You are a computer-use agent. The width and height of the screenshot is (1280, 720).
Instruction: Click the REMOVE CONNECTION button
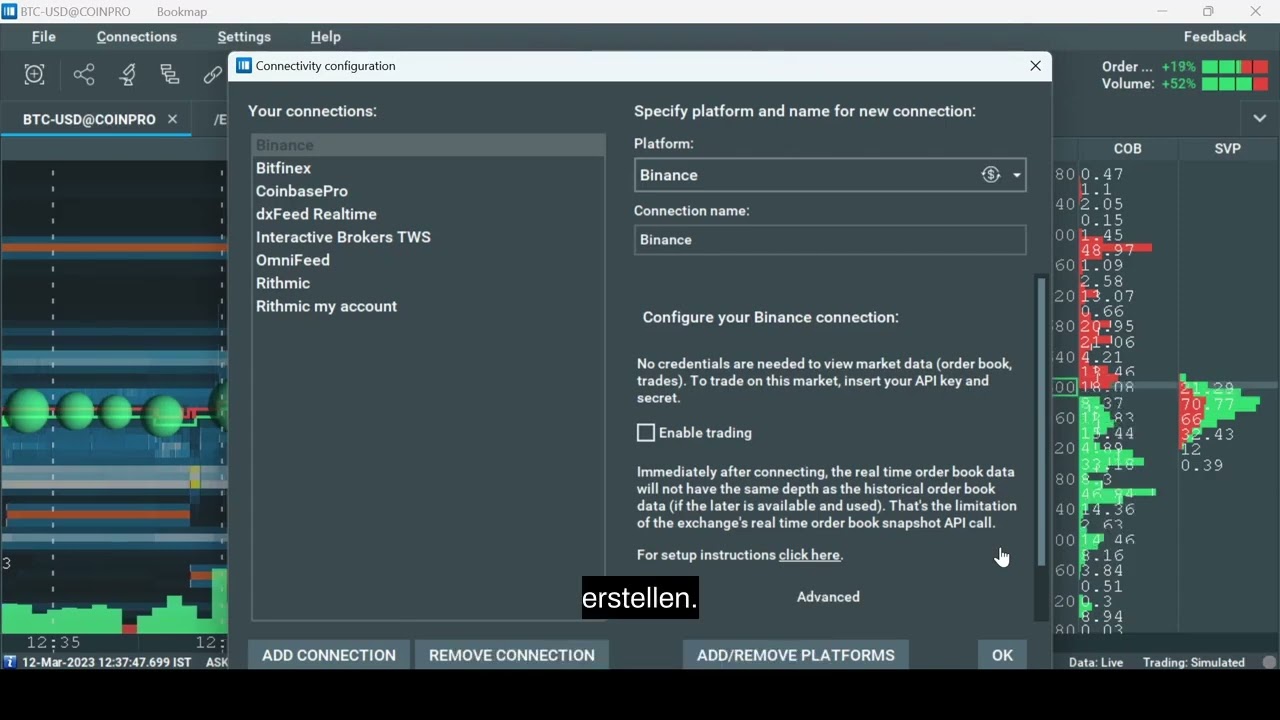tap(512, 655)
